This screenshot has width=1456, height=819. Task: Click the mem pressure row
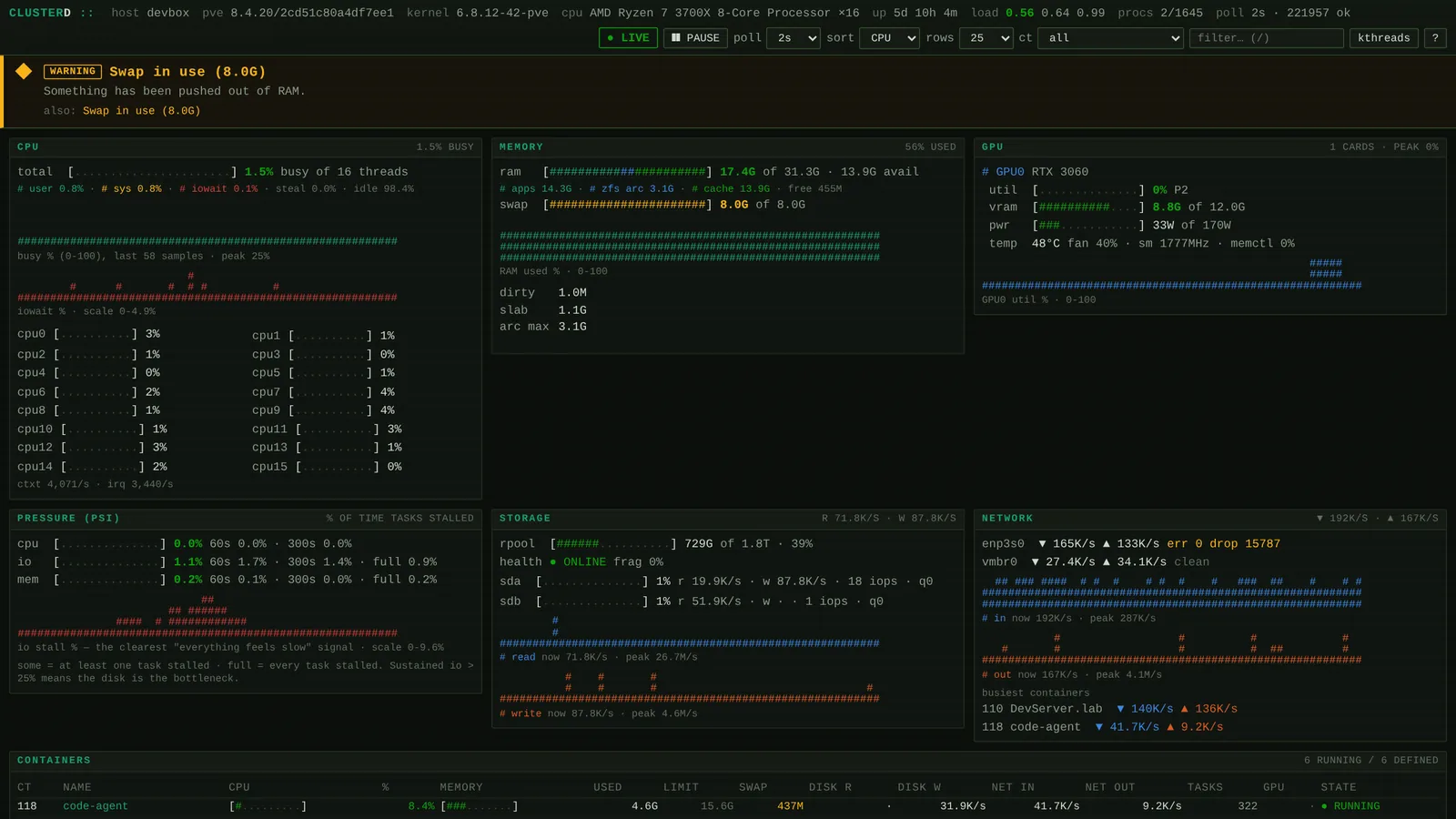[227, 580]
